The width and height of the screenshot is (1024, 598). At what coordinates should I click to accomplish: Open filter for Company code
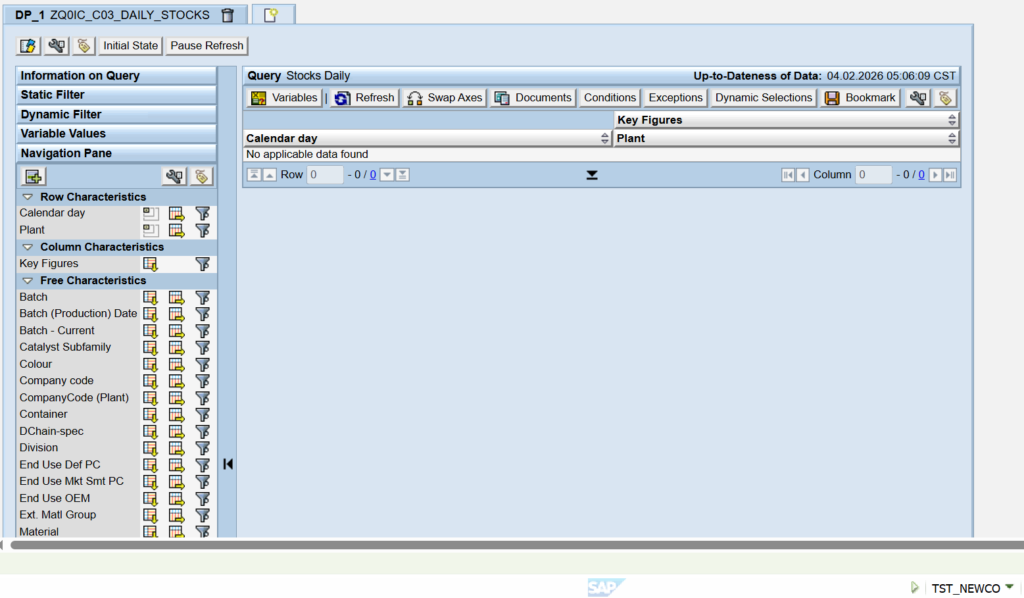pyautogui.click(x=202, y=381)
